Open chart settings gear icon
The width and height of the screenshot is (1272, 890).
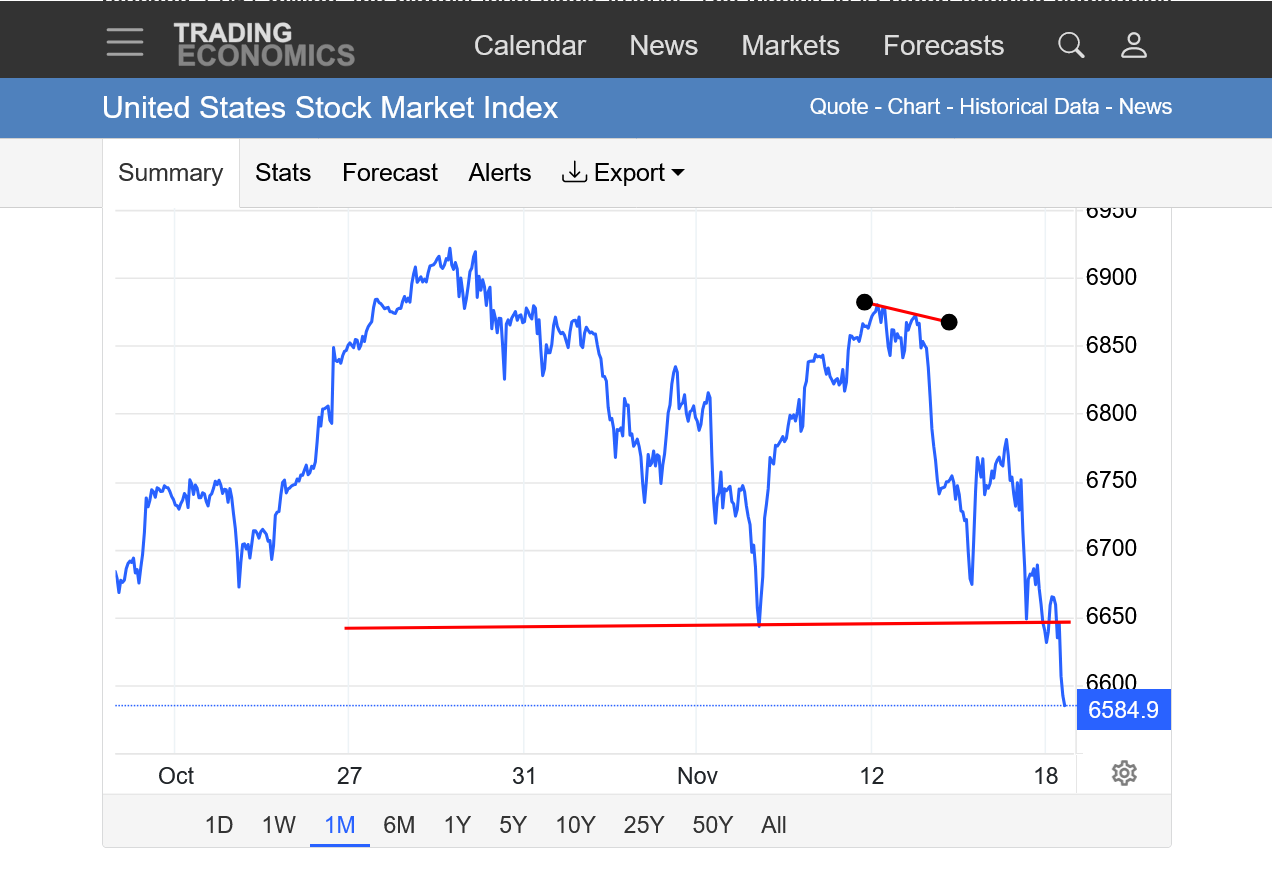1124,773
